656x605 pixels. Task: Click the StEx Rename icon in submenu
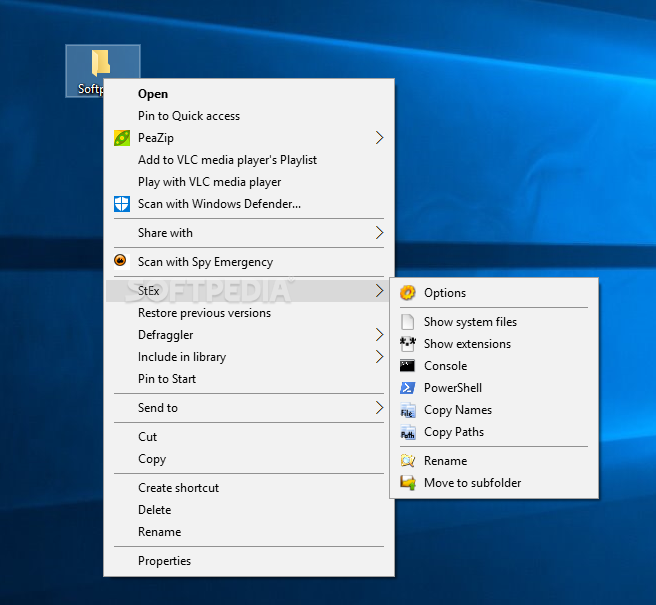pos(407,461)
